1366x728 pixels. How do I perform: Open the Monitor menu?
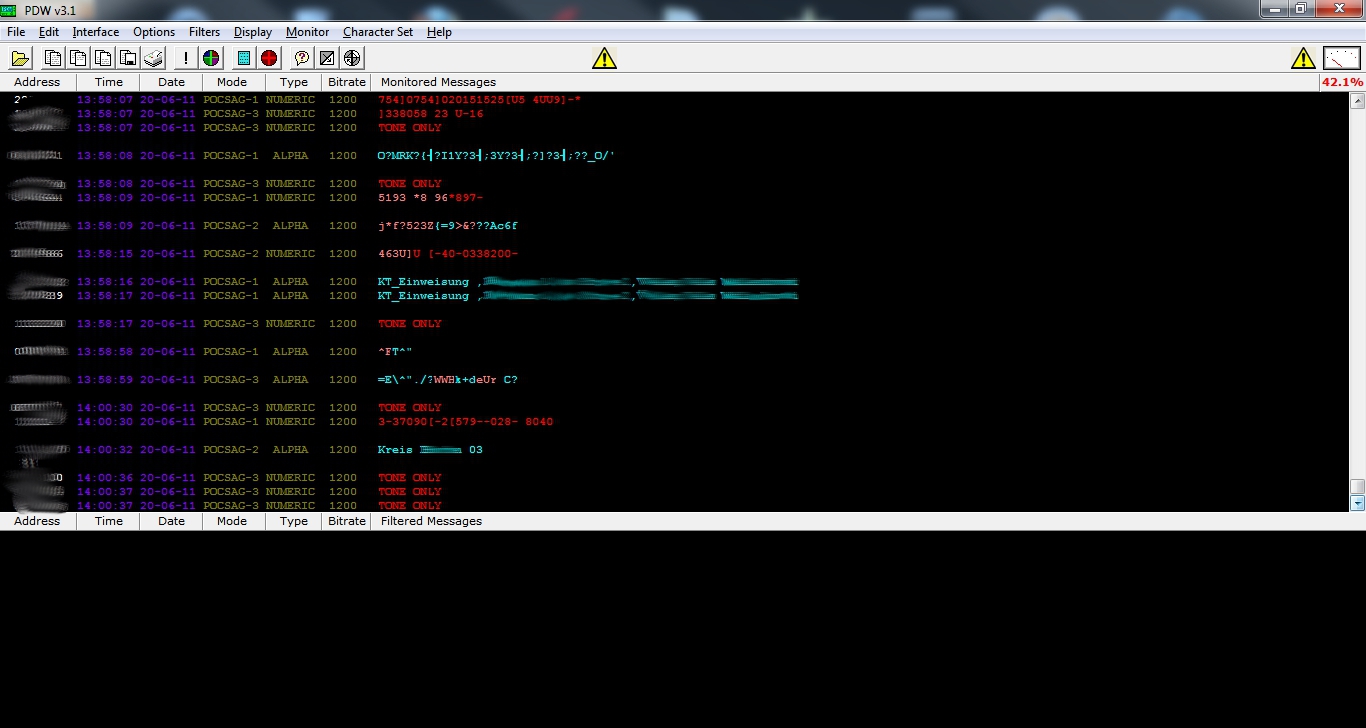307,32
